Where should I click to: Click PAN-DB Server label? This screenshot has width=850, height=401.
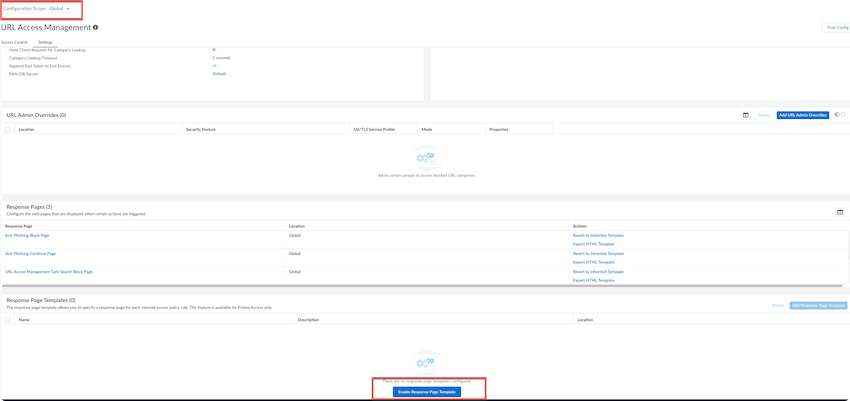pos(24,74)
